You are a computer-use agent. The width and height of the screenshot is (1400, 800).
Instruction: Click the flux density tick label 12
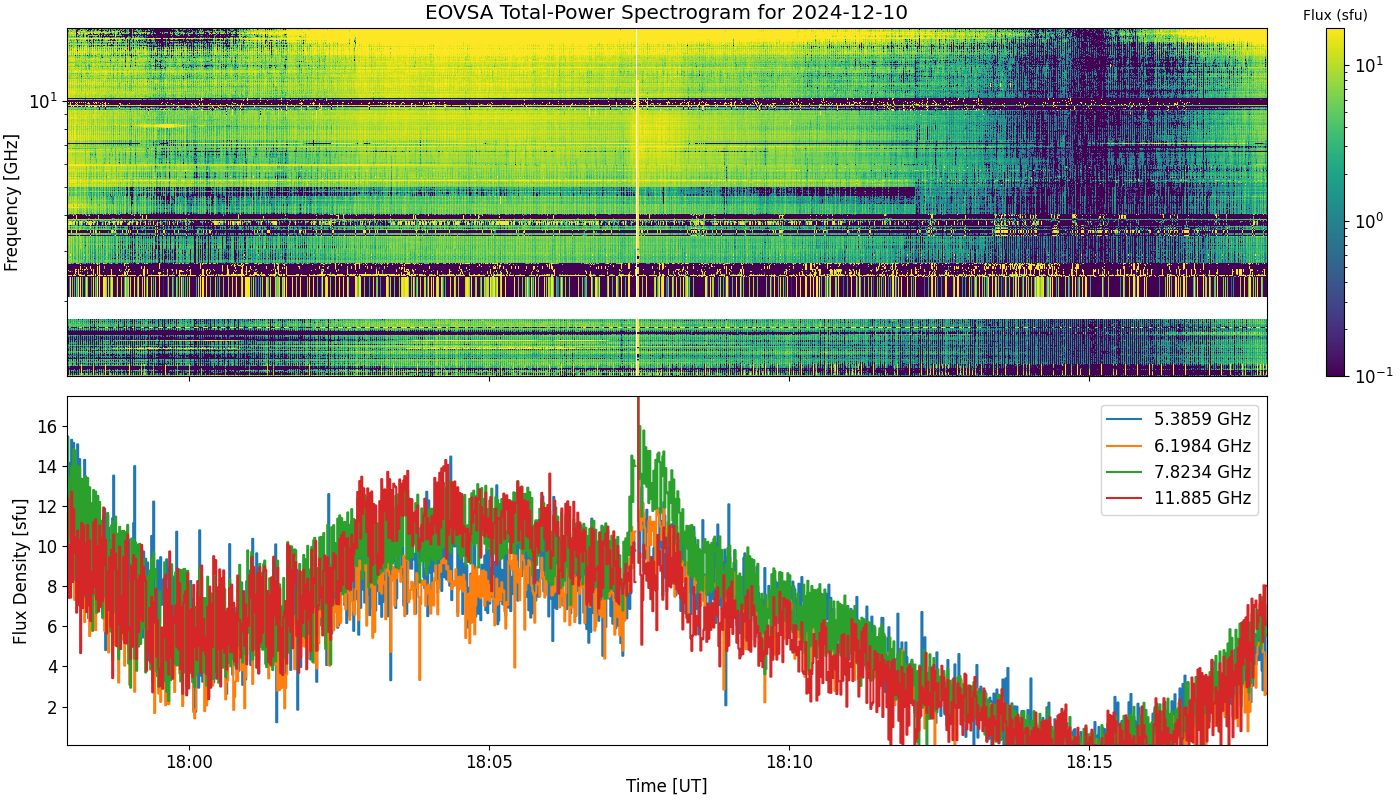pyautogui.click(x=48, y=506)
